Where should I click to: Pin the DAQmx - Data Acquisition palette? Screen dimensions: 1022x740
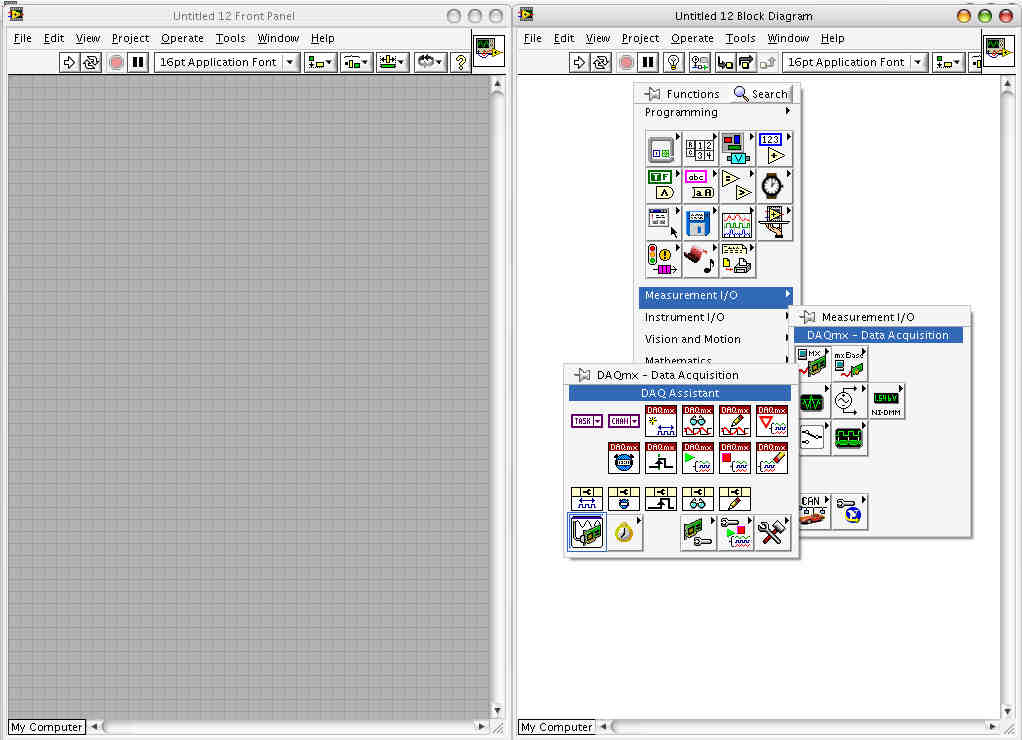583,375
